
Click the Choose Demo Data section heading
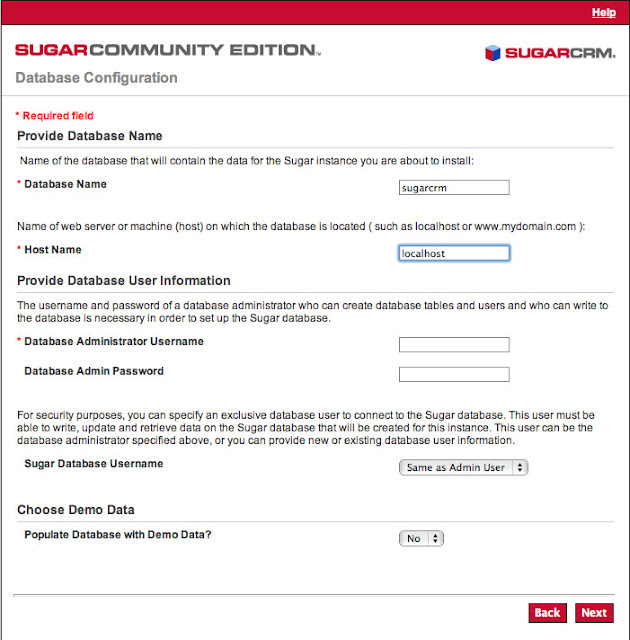(x=75, y=509)
